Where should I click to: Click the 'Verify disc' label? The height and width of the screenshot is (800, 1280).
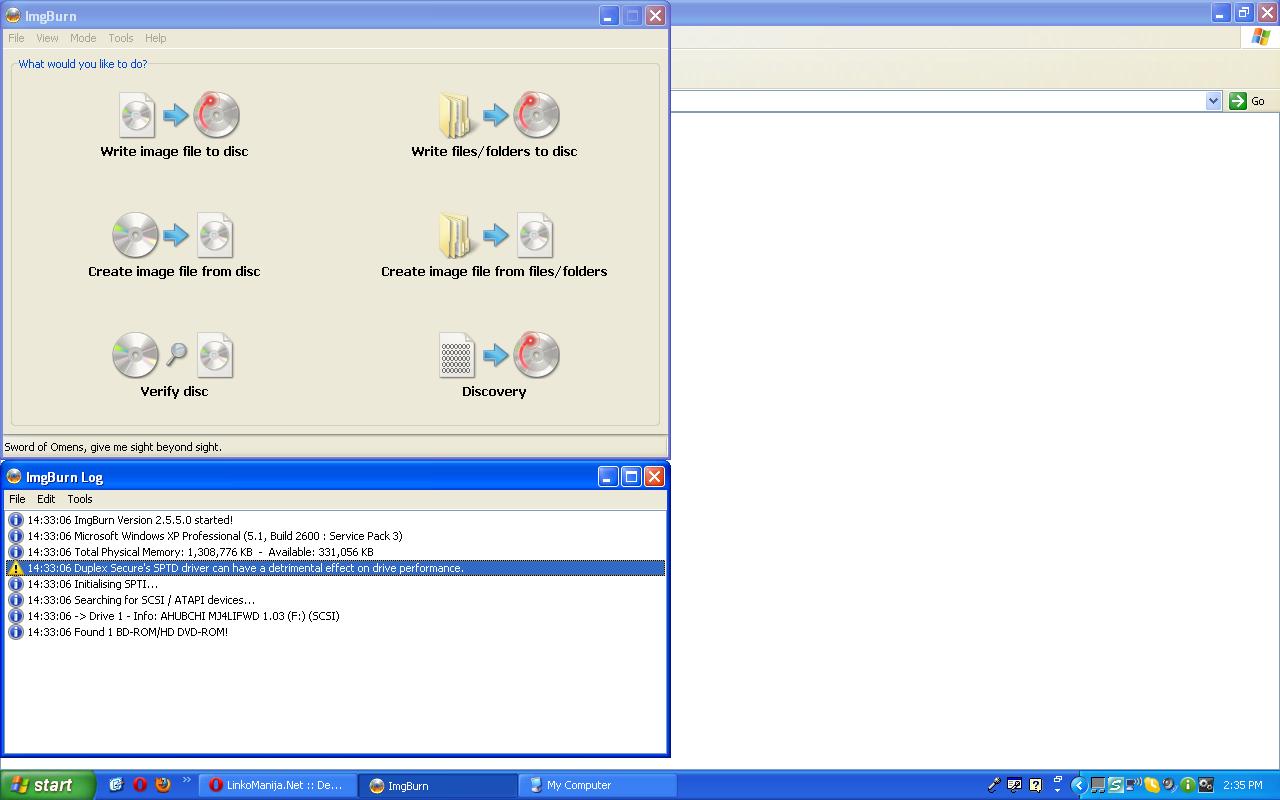click(174, 392)
